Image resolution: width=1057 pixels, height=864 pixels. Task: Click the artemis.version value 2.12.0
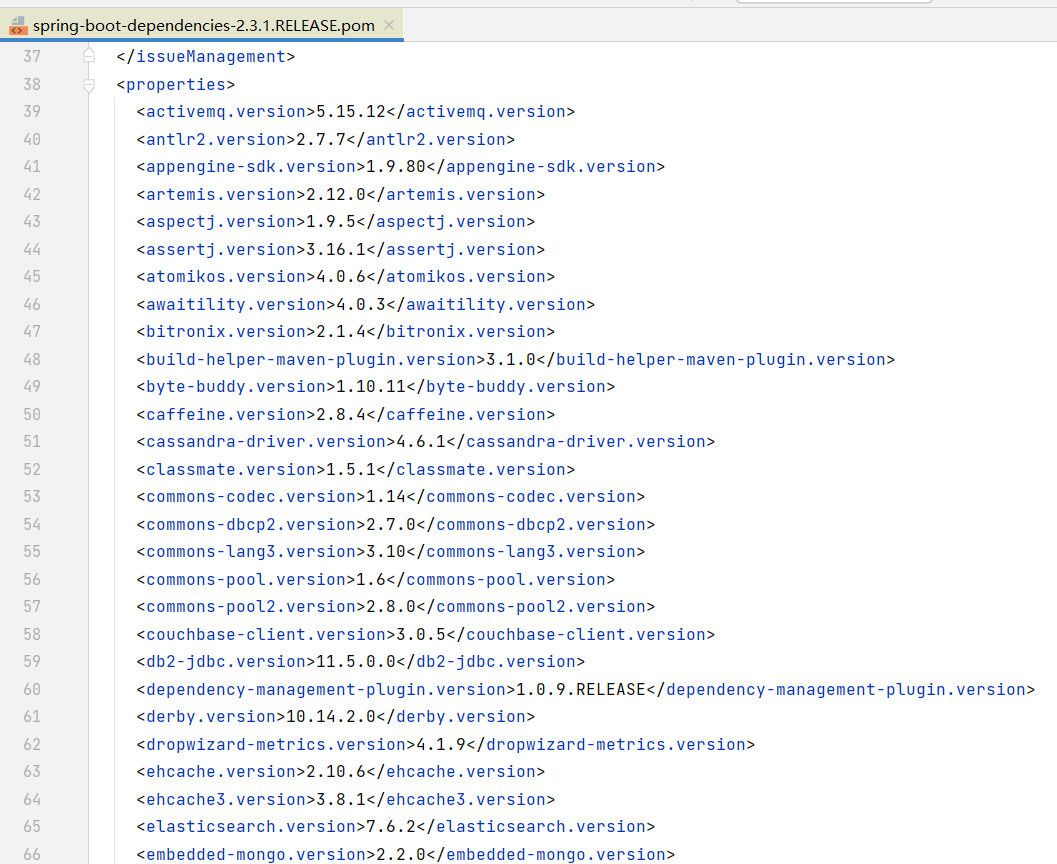point(336,195)
